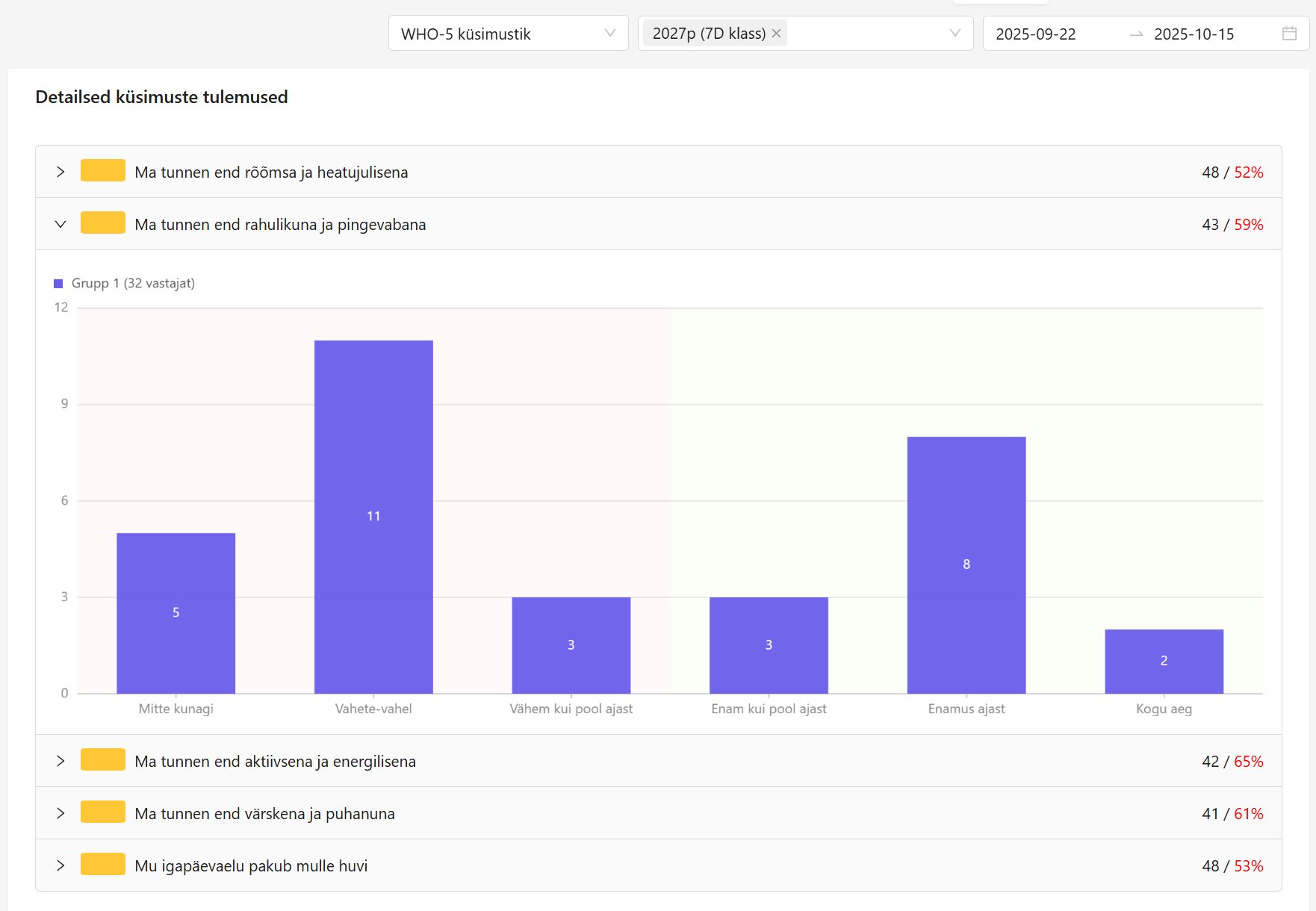Image resolution: width=1316 pixels, height=911 pixels.
Task: Click the 'Enam kui pool ajast' bar
Action: coord(769,645)
